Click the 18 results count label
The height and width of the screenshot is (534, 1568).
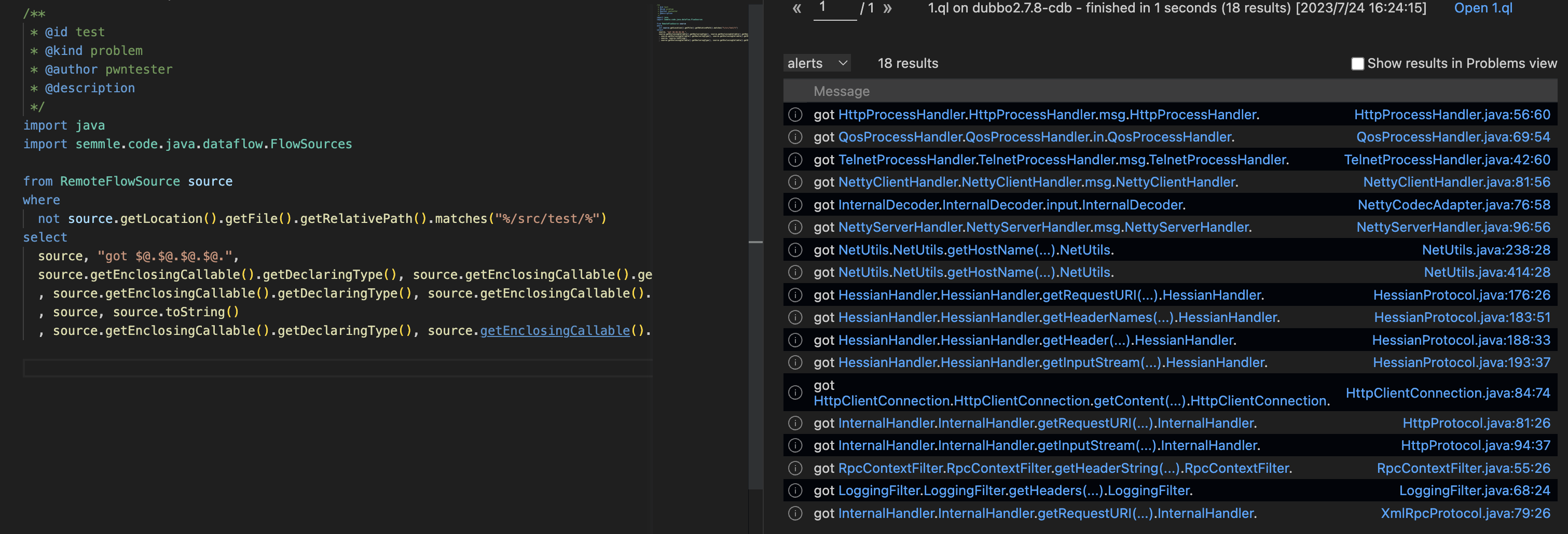click(x=907, y=63)
